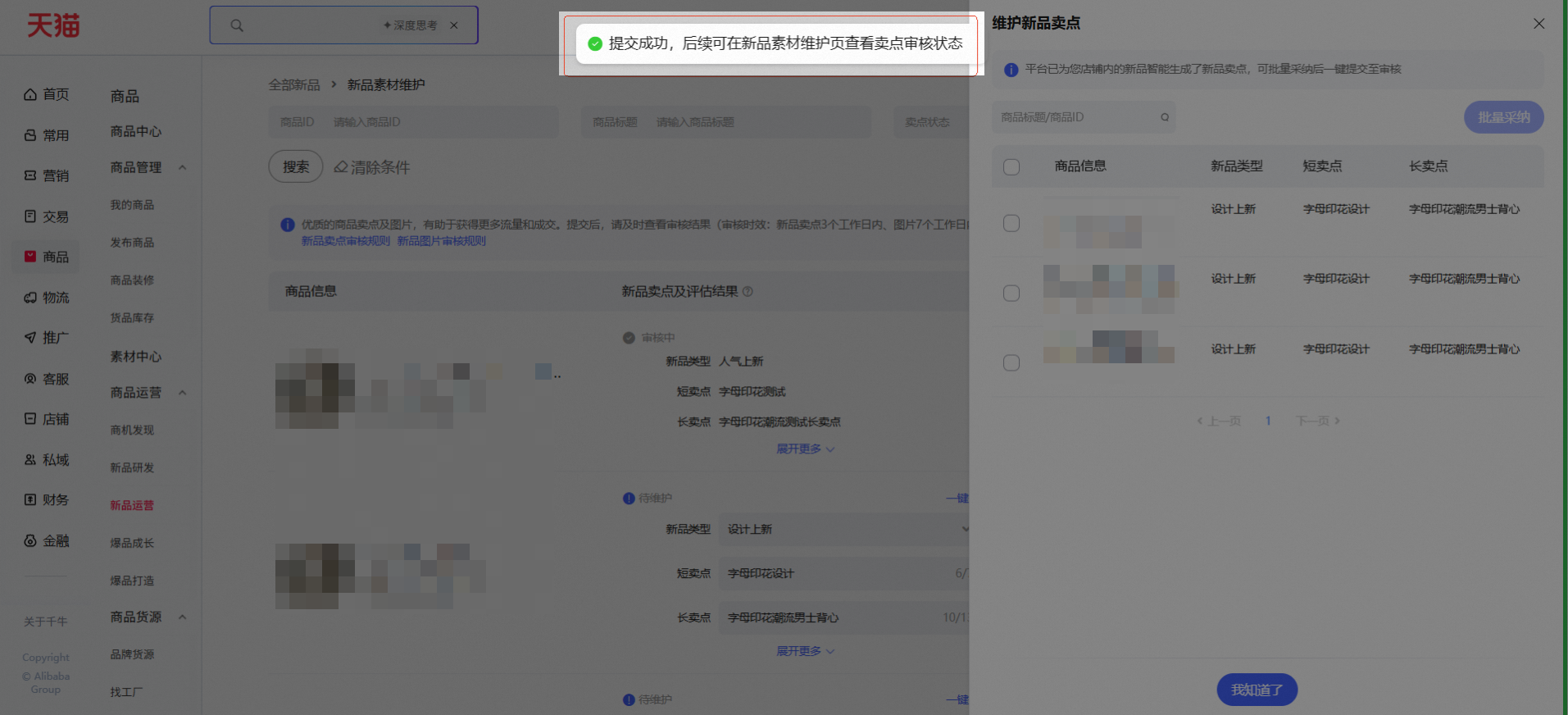Viewport: 1568px width, 715px height.
Task: Expand 展开更多 under 设计上新 product
Action: 806,651
